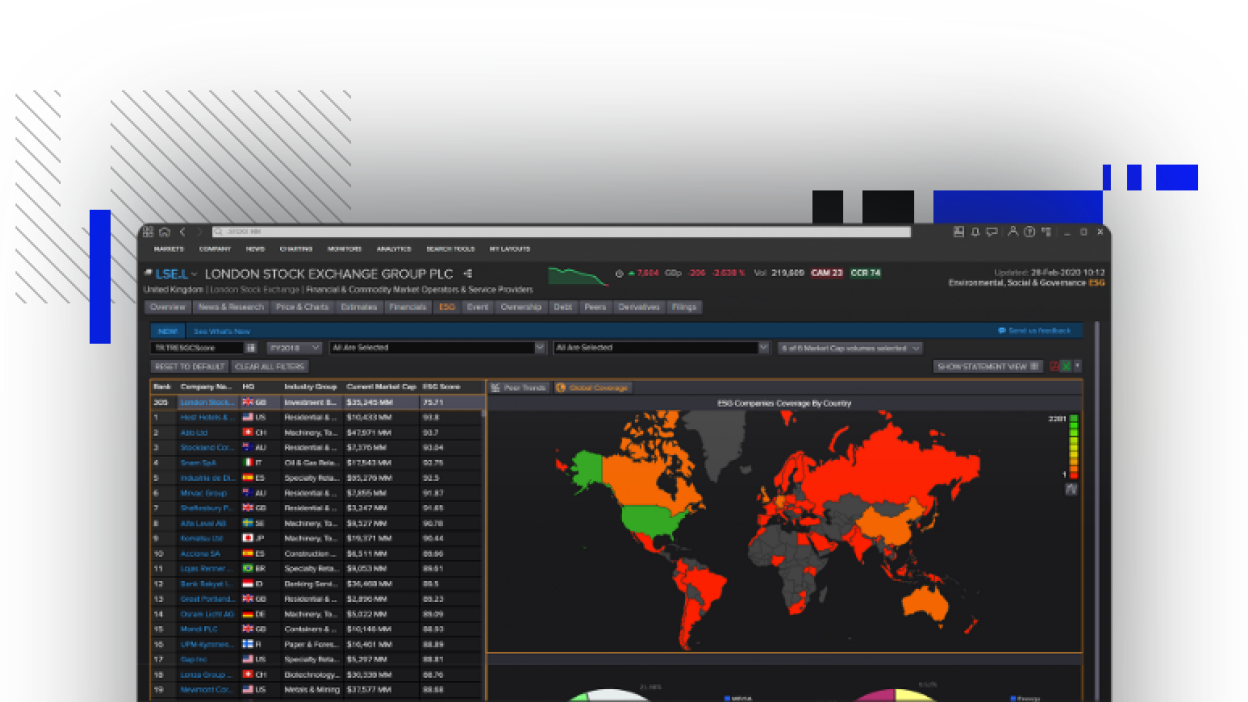Open the Send us feedback link
The image size is (1248, 702).
(x=1034, y=331)
